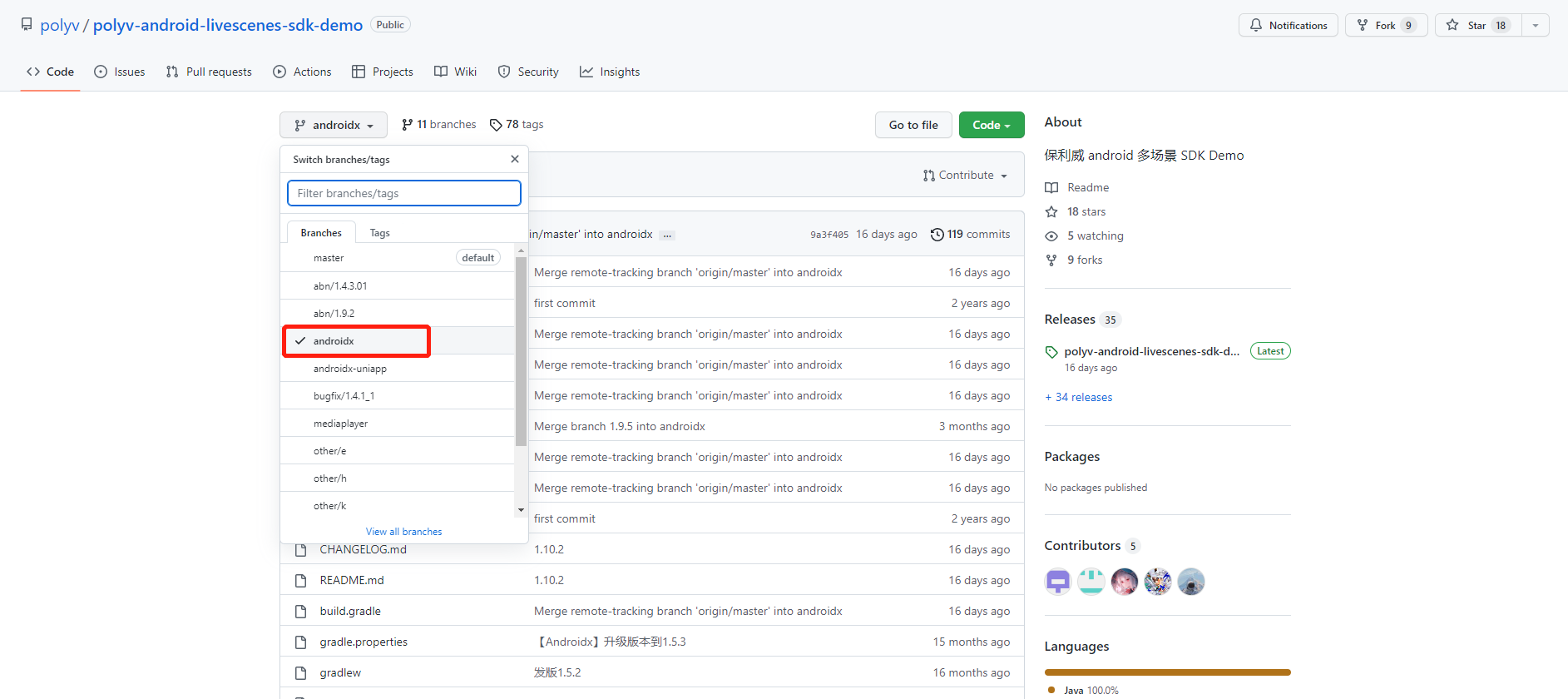This screenshot has height=699, width=1568.
Task: Click the Star icon in header
Action: click(x=1452, y=25)
